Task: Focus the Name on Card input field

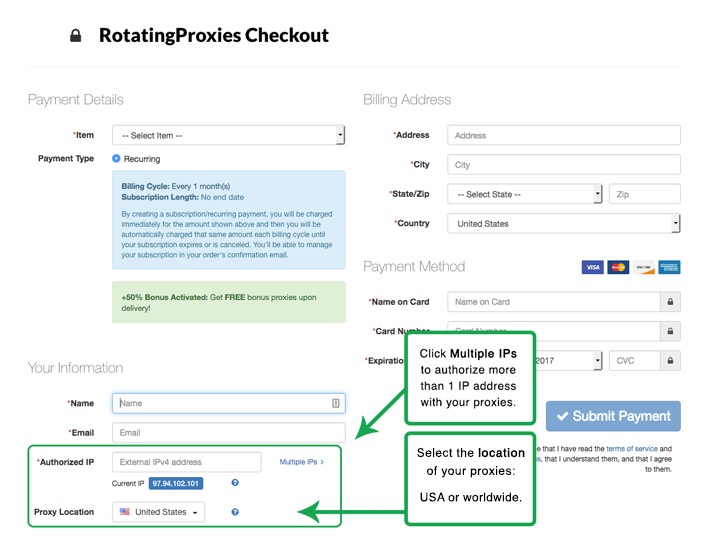Action: (x=554, y=302)
